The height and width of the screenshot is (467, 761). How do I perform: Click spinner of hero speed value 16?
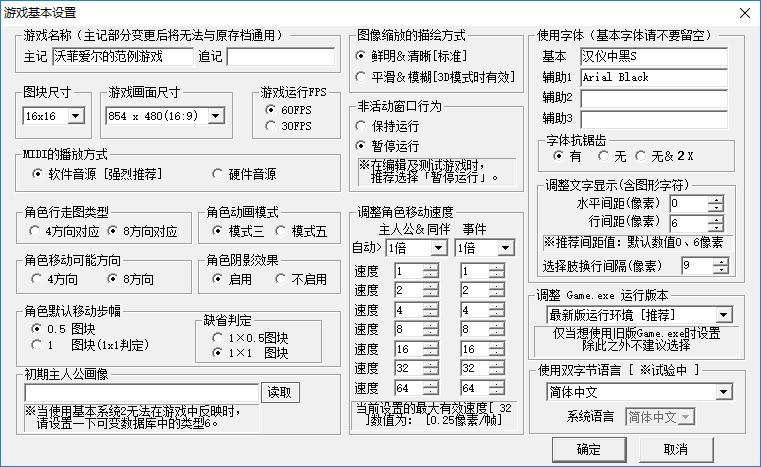(x=430, y=349)
